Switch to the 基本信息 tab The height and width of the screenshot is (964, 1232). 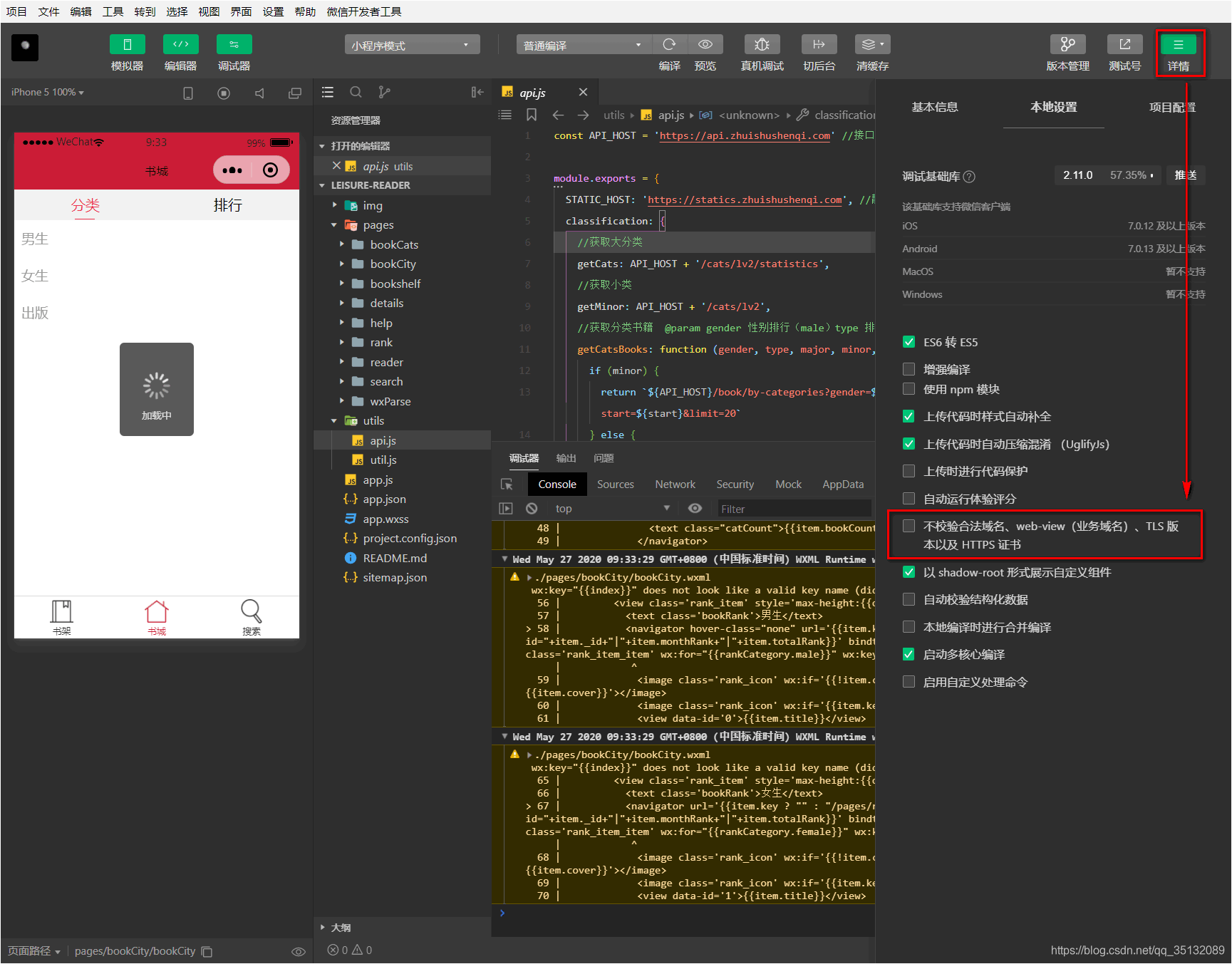935,107
